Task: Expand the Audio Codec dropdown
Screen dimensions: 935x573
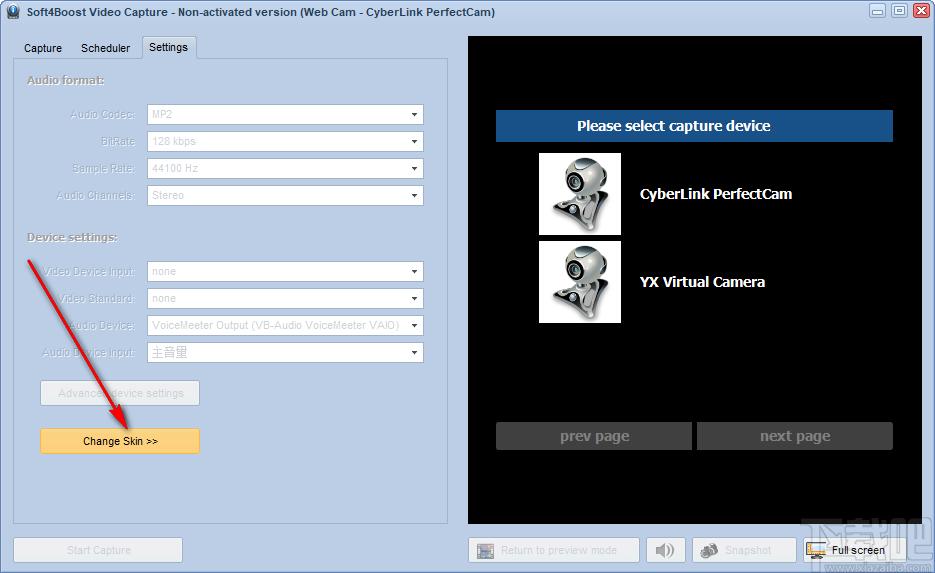Action: [285, 114]
